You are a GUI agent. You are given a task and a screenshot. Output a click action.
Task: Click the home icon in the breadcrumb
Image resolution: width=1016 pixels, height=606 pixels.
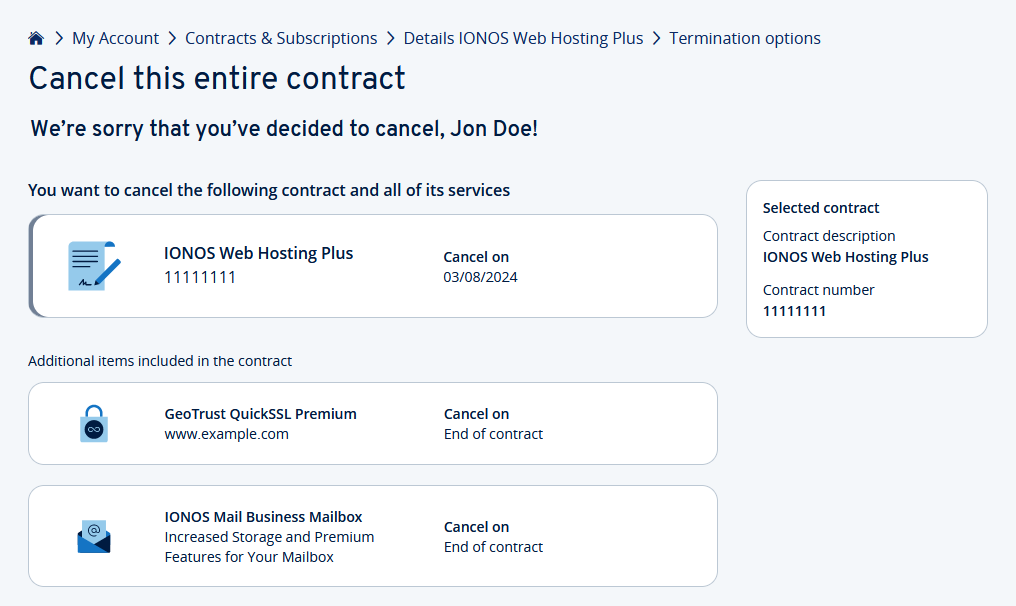pos(36,38)
